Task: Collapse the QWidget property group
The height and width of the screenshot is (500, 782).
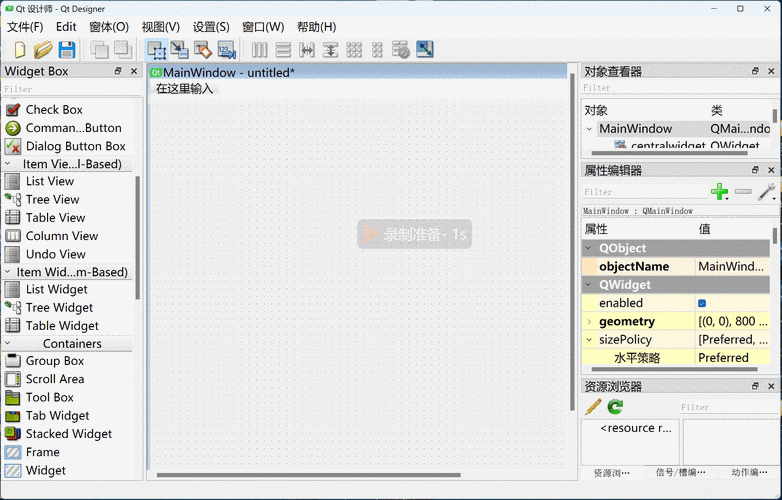Action: pos(589,285)
